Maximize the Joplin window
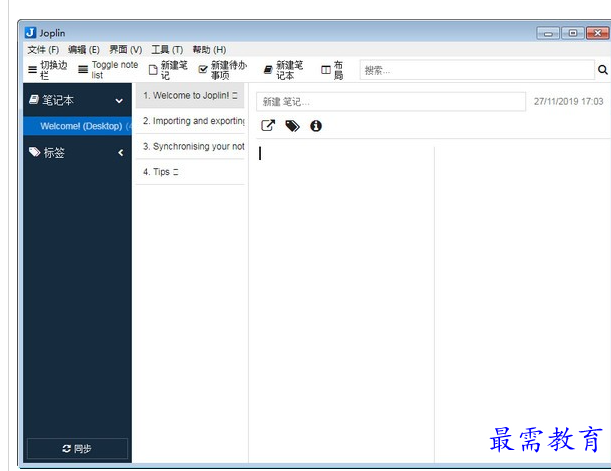The width and height of the screenshot is (611, 471). coord(573,33)
